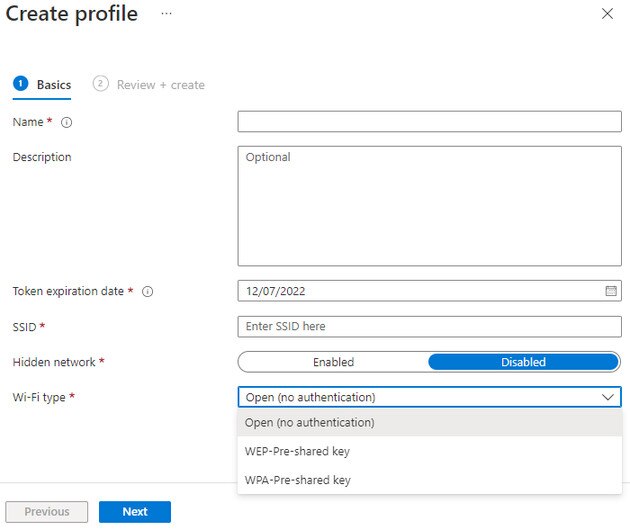Focus the Name text field
630x530 pixels.
[x=429, y=122]
